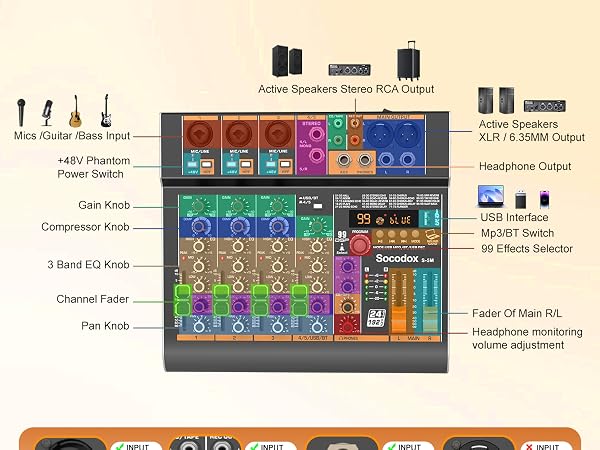
Task: Click the speaker pair above XLR Output label
Action: click(496, 100)
